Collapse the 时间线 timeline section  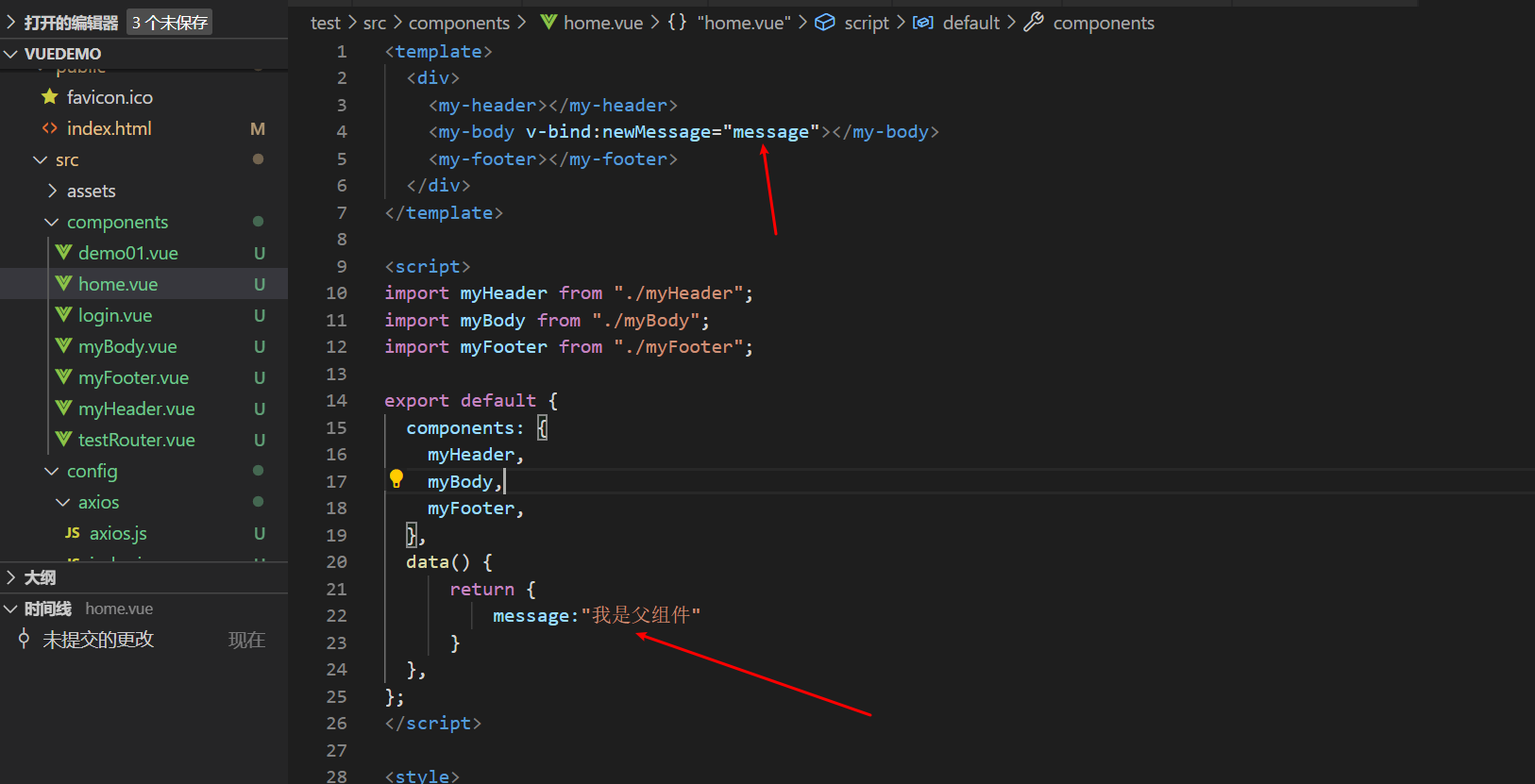[11, 609]
